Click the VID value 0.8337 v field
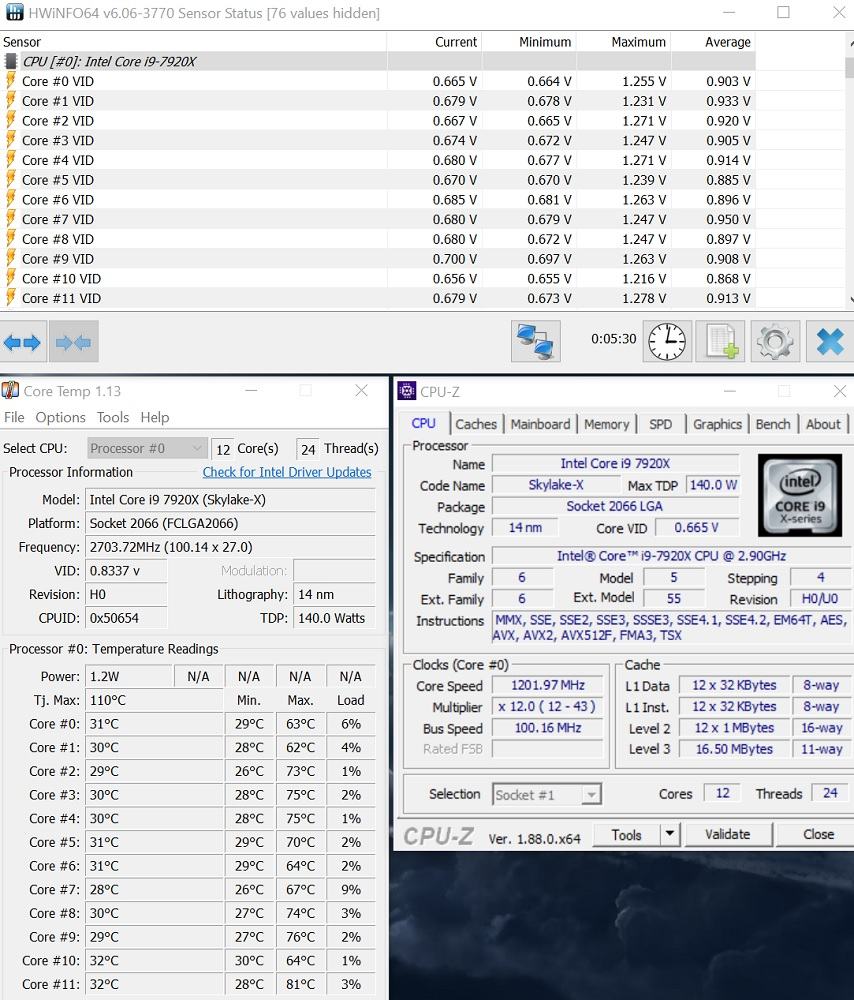Screen dimensions: 854x1000 [x=126, y=570]
